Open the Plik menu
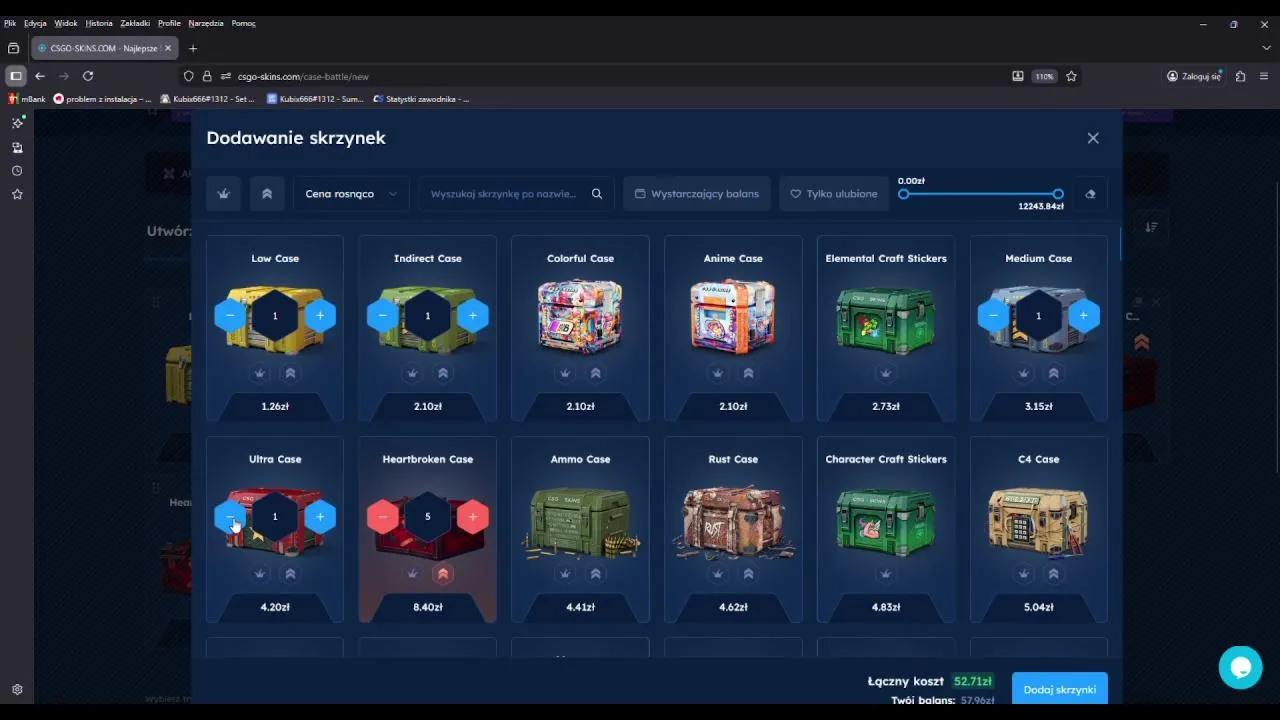This screenshot has width=1280, height=720. click(10, 23)
